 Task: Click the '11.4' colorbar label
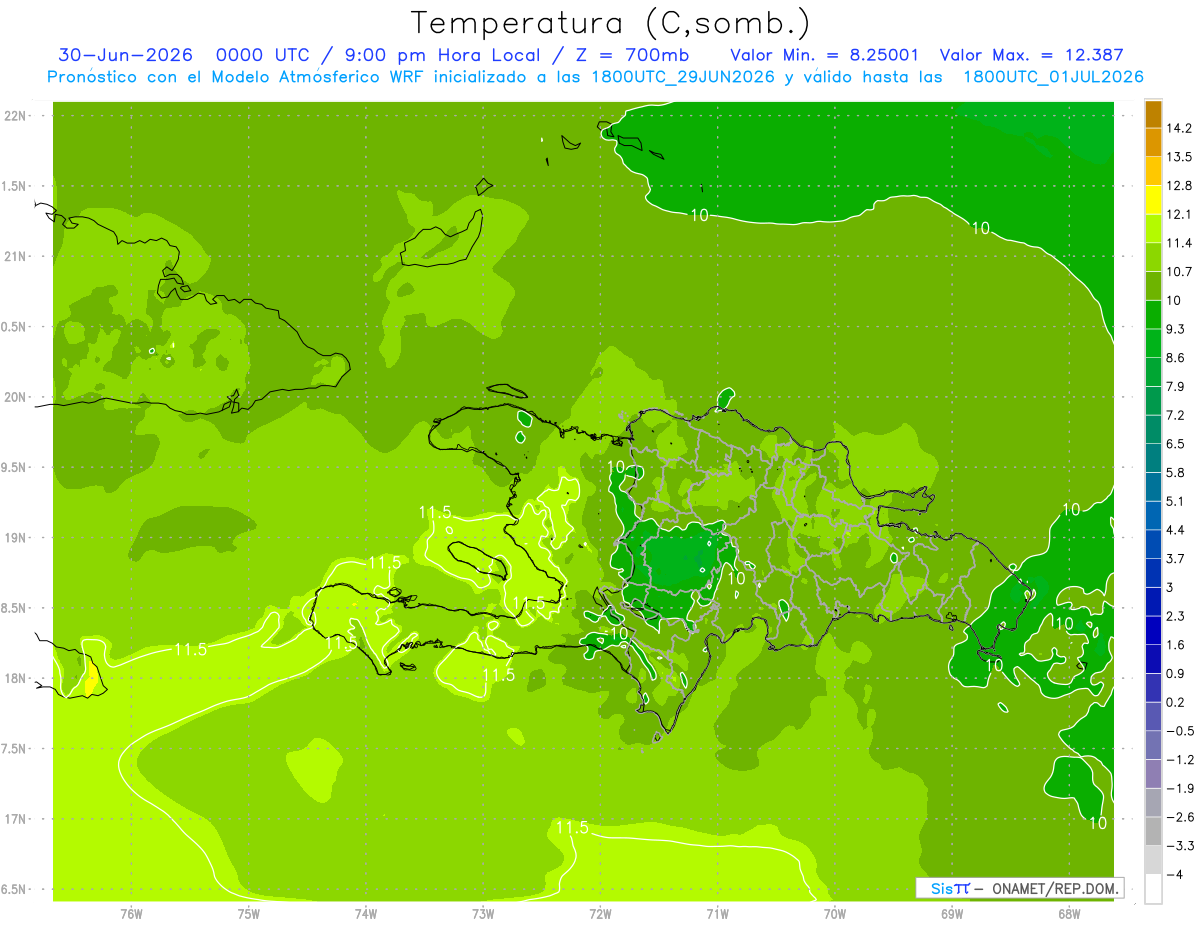[x=1179, y=243]
